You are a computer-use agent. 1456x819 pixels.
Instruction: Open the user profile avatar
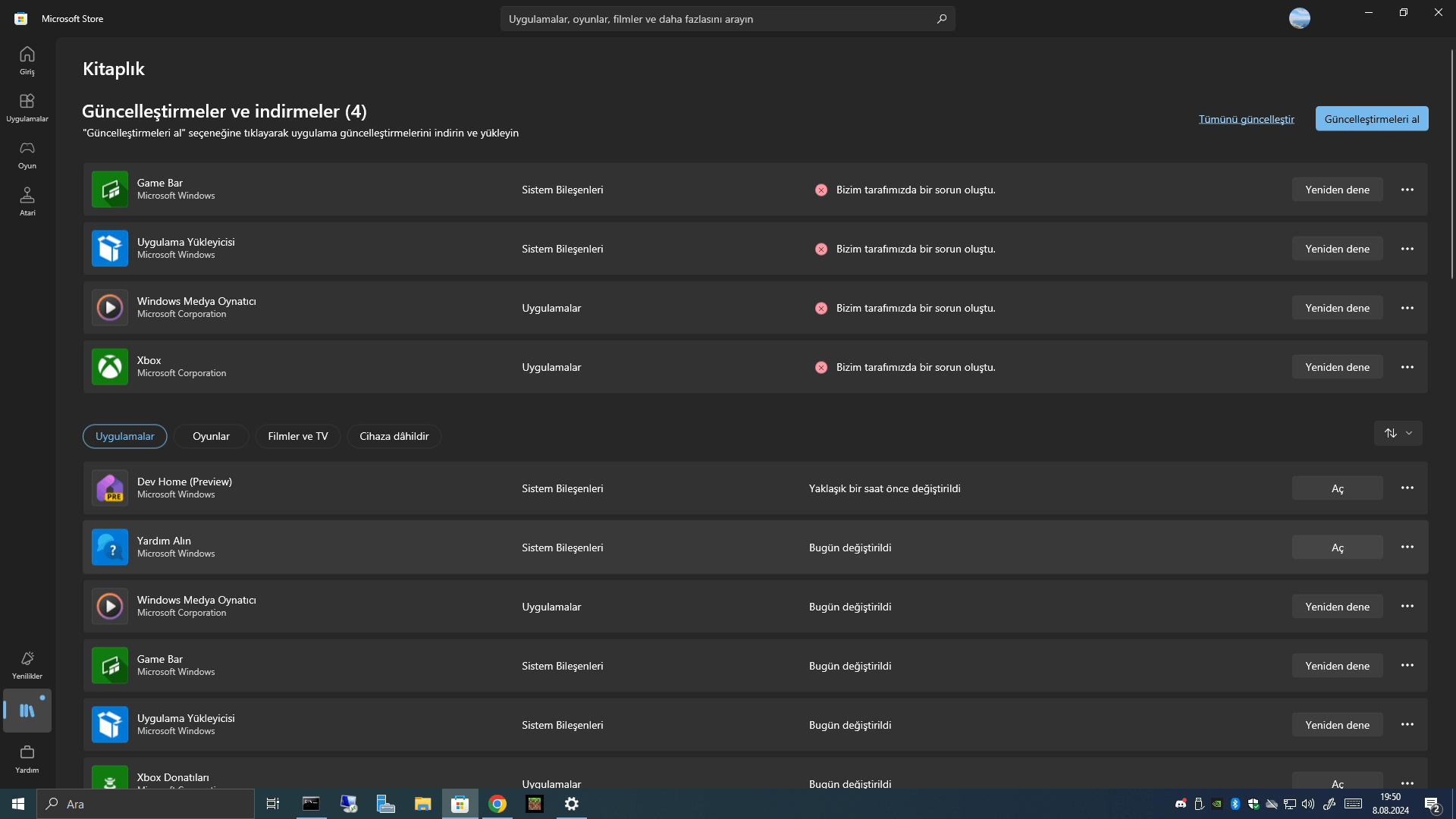click(1299, 18)
